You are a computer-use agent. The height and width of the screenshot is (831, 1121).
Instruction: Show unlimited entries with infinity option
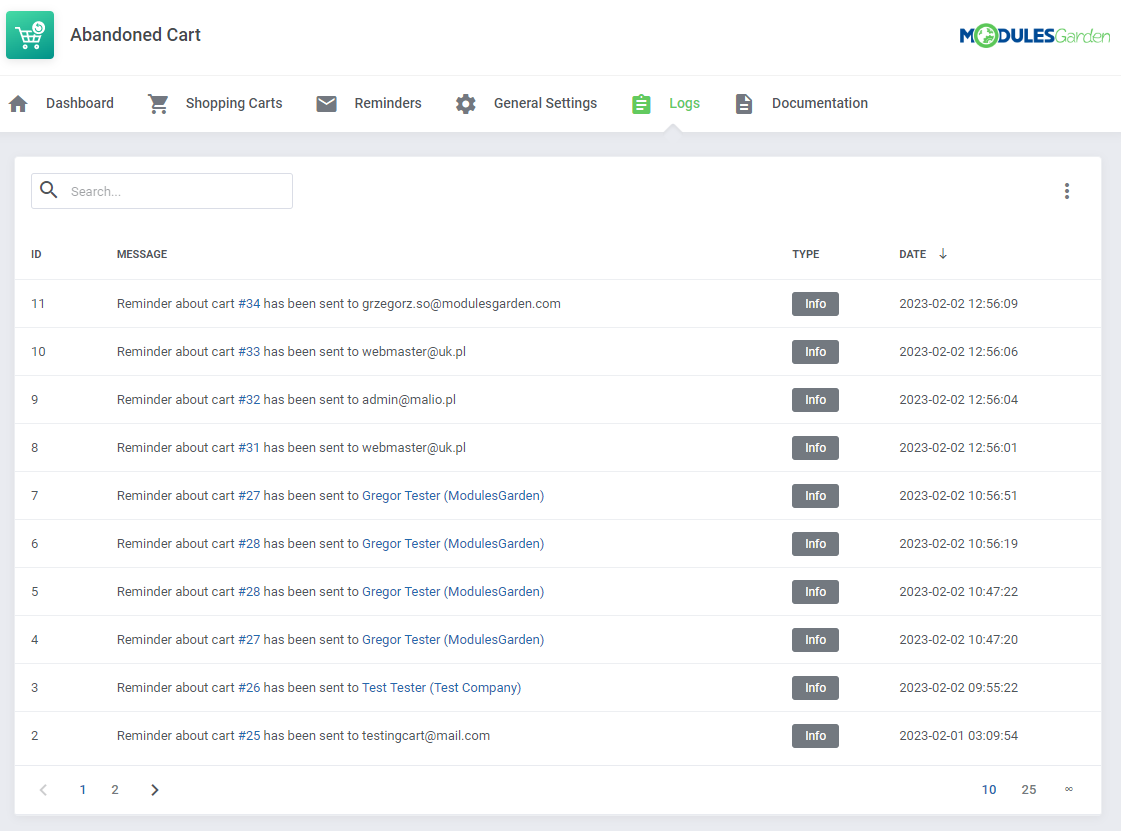[x=1068, y=790]
